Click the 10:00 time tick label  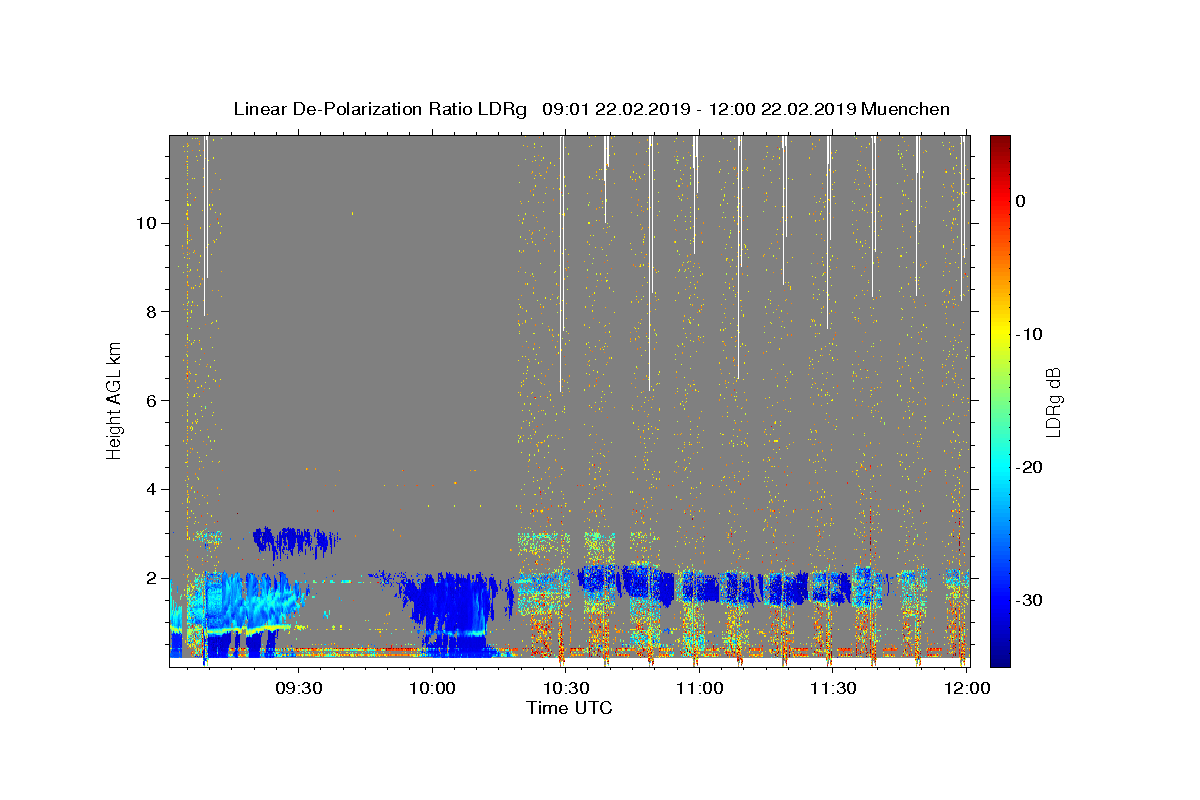(433, 689)
